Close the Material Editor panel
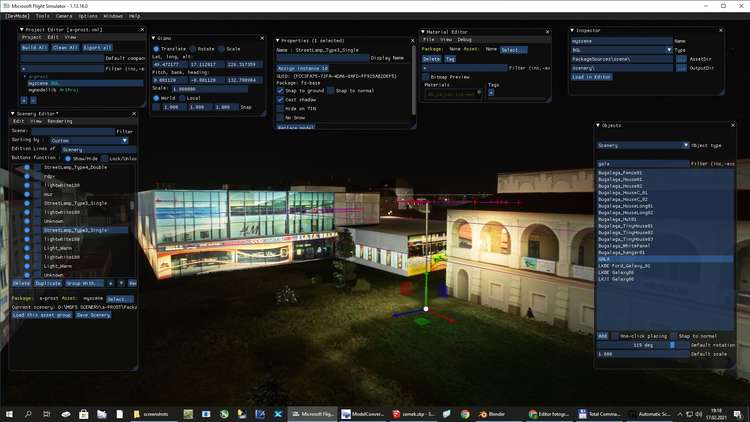 coord(548,32)
